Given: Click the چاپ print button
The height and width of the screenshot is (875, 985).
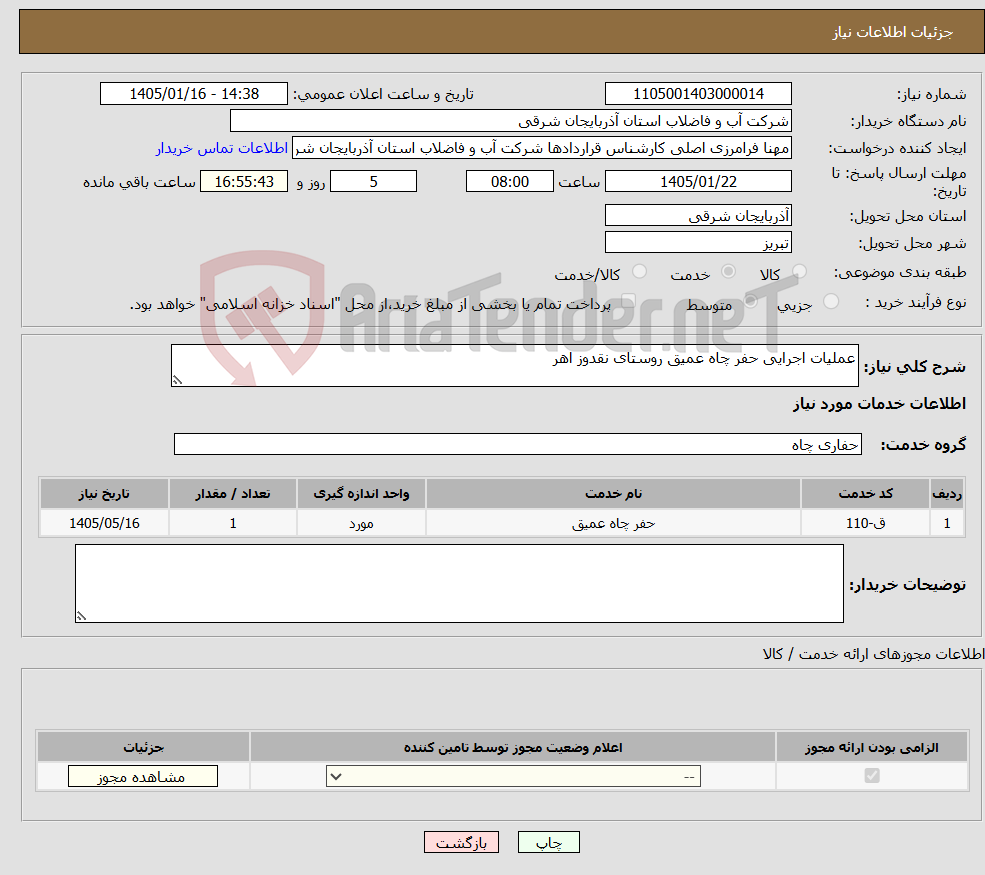Looking at the screenshot, I should click(548, 842).
